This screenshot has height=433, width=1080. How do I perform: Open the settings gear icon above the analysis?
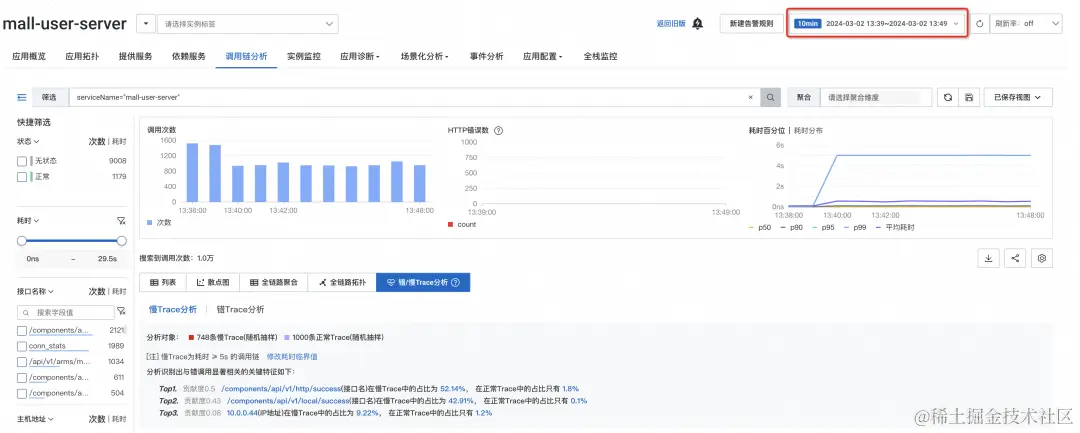(x=1042, y=258)
